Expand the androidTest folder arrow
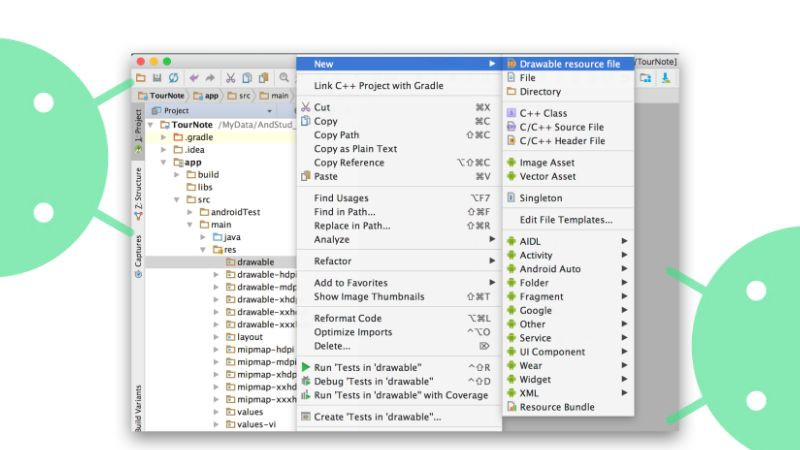The image size is (800, 450). coord(190,212)
